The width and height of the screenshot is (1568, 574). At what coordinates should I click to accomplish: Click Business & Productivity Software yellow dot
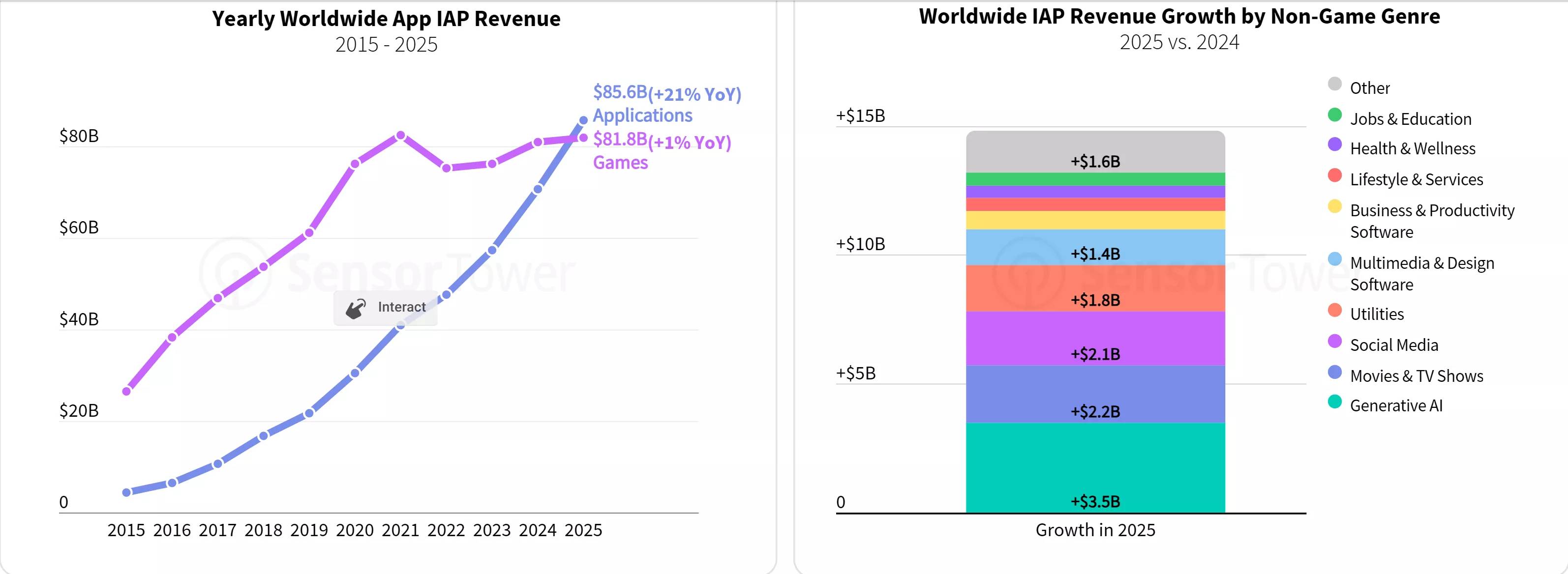[1334, 206]
